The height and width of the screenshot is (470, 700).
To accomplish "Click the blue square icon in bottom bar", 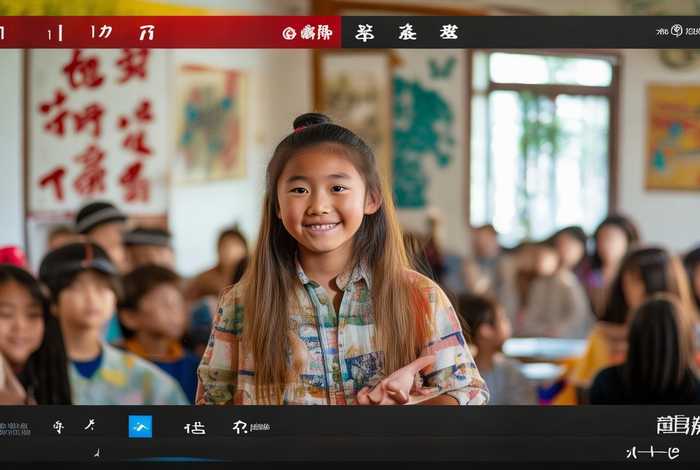I will pyautogui.click(x=140, y=426).
